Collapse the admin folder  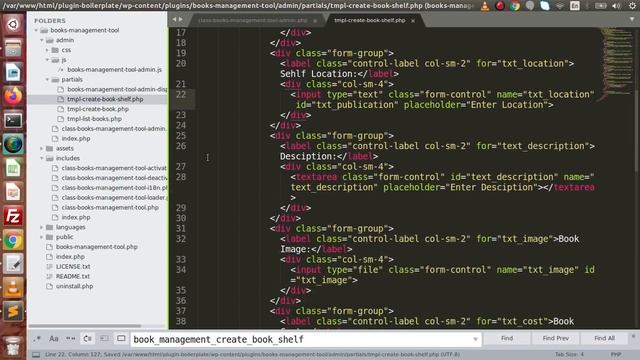point(42,40)
